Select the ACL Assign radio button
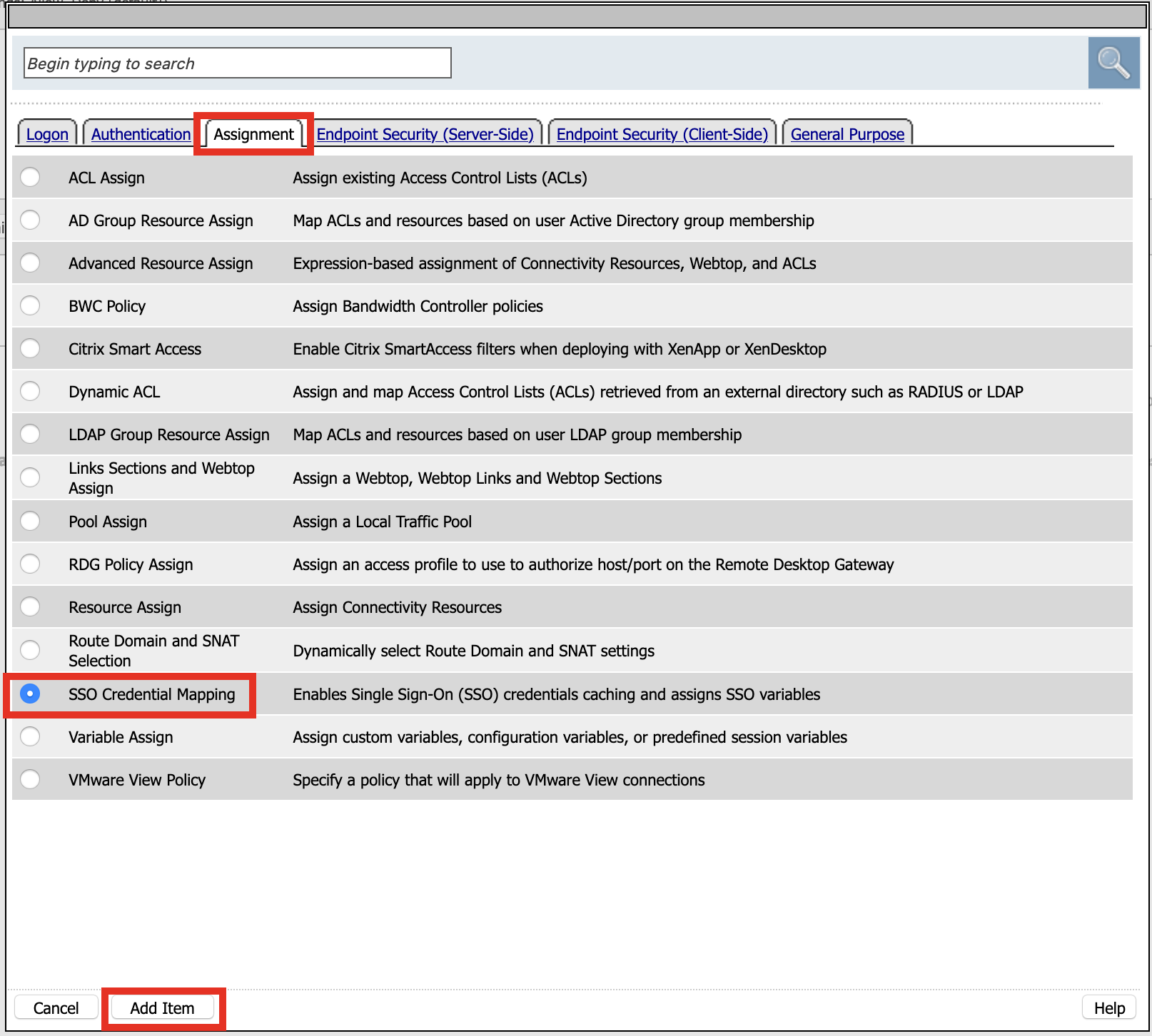 tap(30, 177)
